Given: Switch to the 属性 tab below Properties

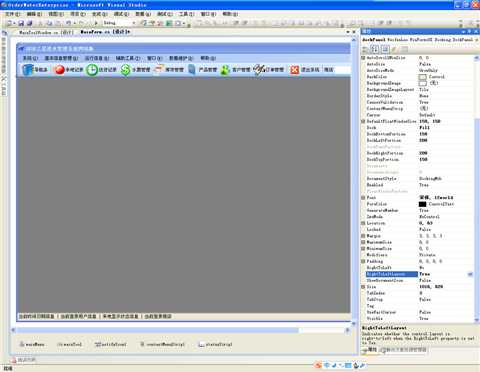Looking at the screenshot, I should pos(370,350).
